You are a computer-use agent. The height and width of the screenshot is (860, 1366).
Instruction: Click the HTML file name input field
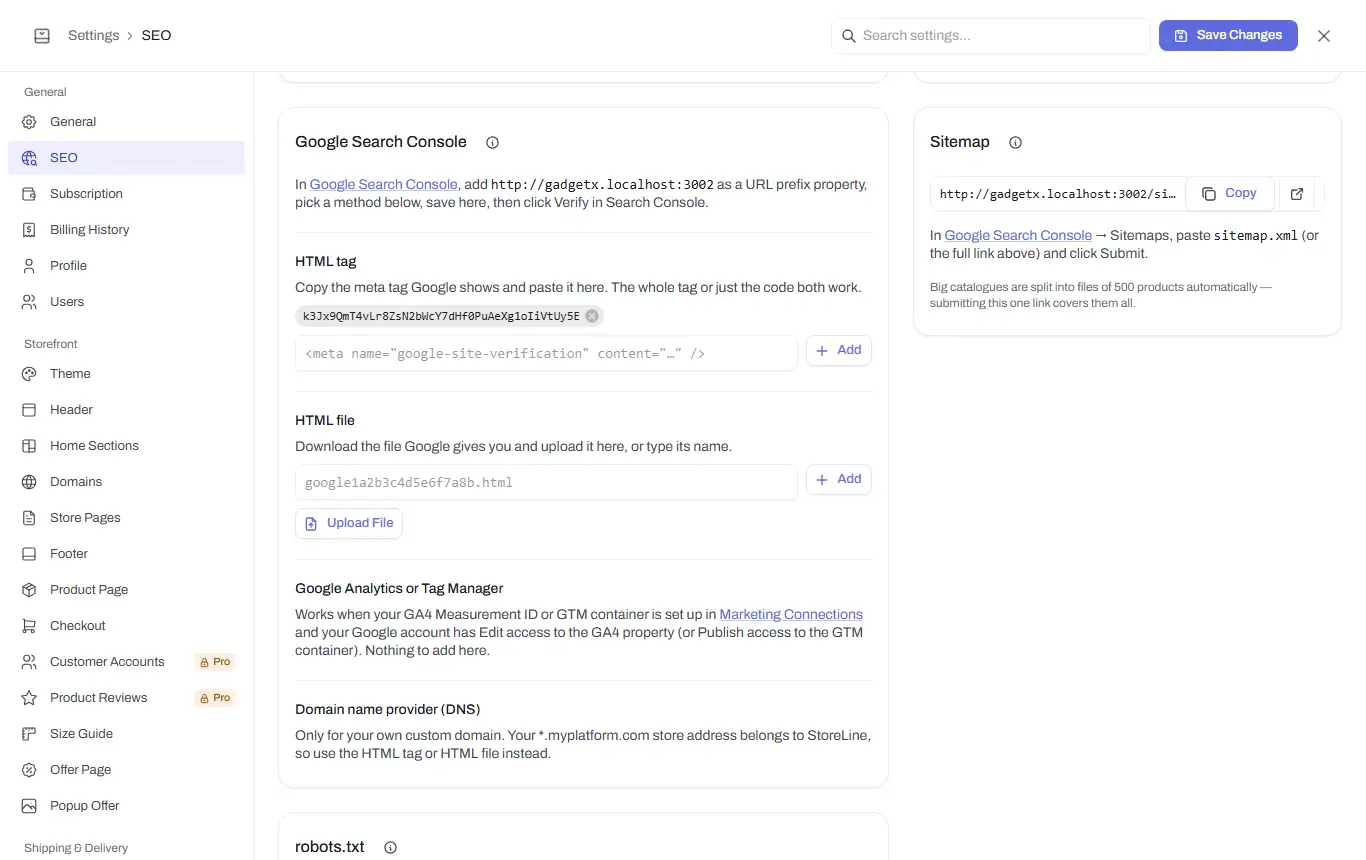(x=546, y=482)
